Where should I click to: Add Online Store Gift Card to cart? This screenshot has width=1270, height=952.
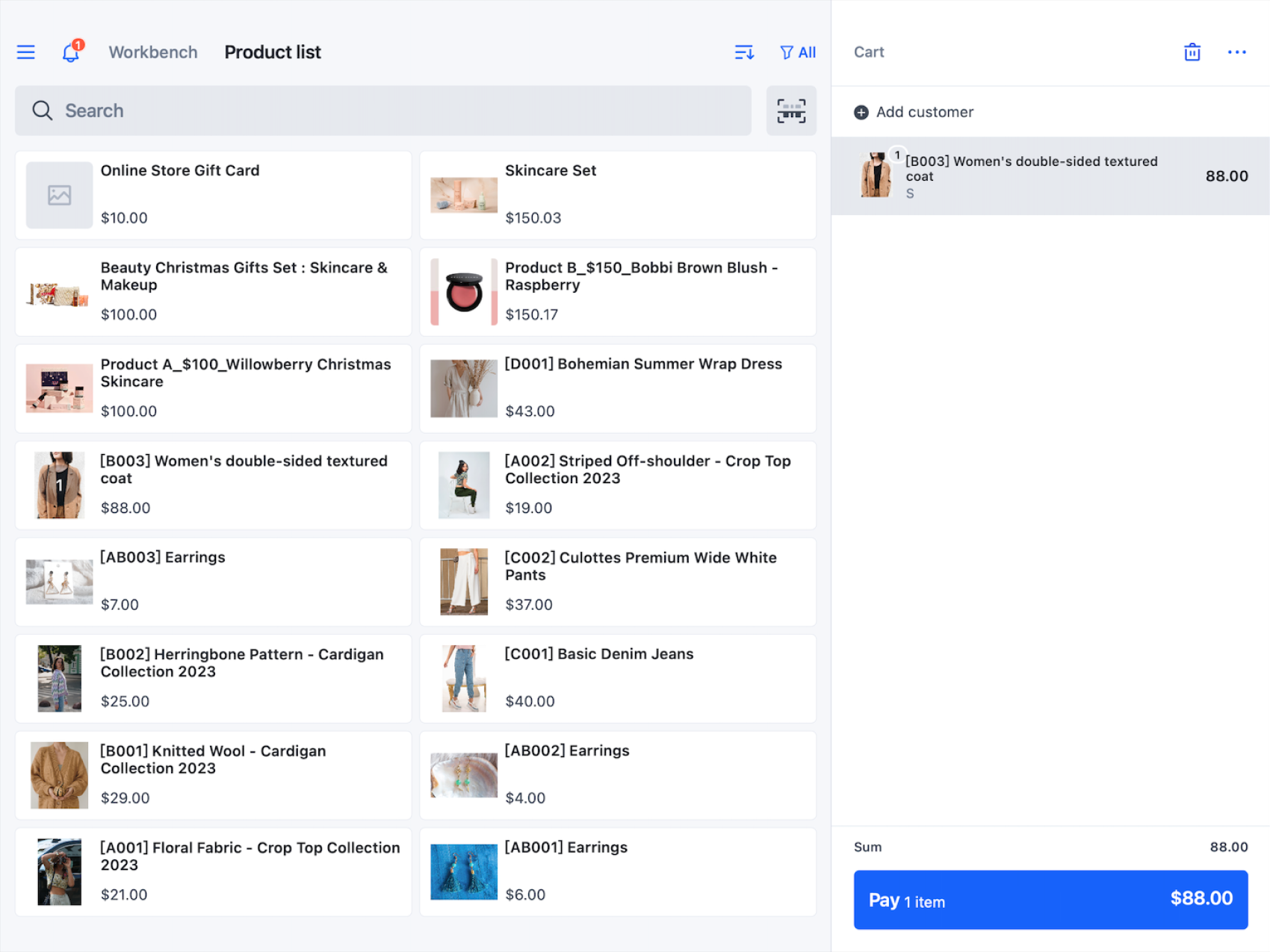click(213, 195)
